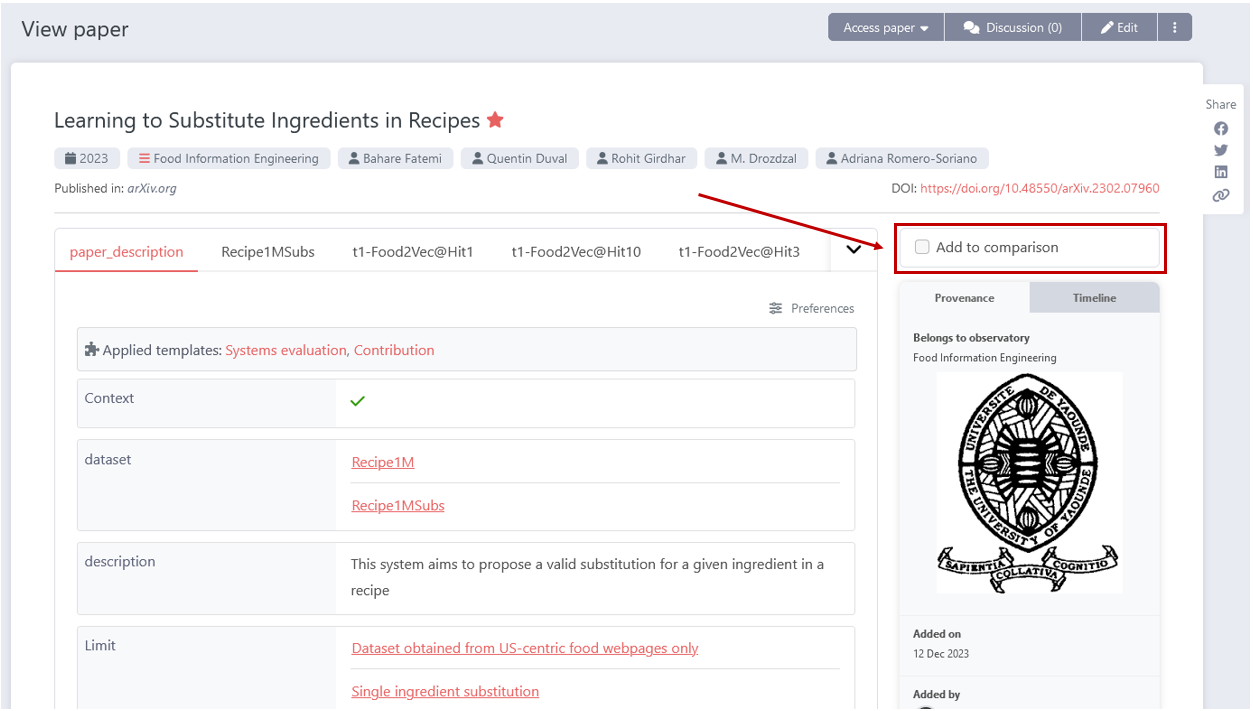Click the Edit button

point(1119,27)
